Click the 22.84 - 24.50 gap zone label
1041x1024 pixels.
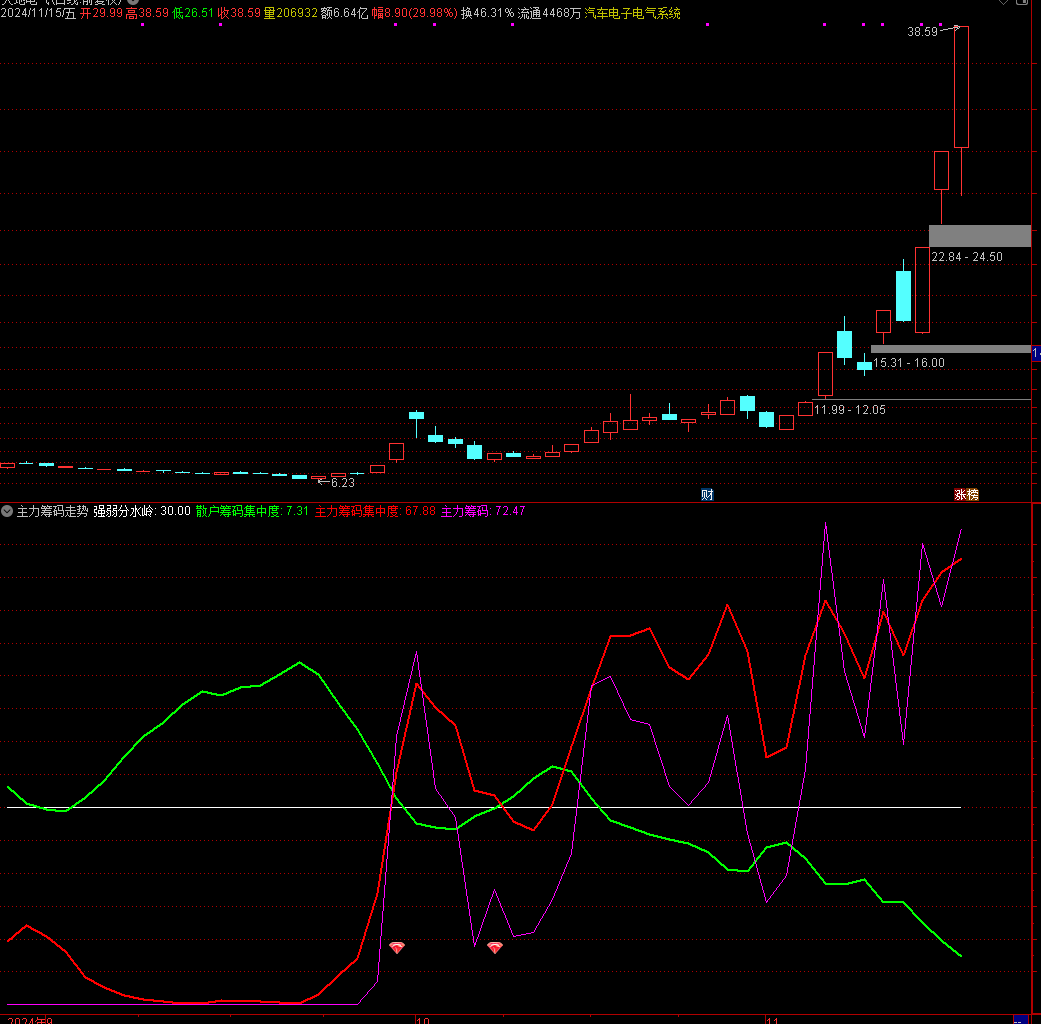(967, 257)
